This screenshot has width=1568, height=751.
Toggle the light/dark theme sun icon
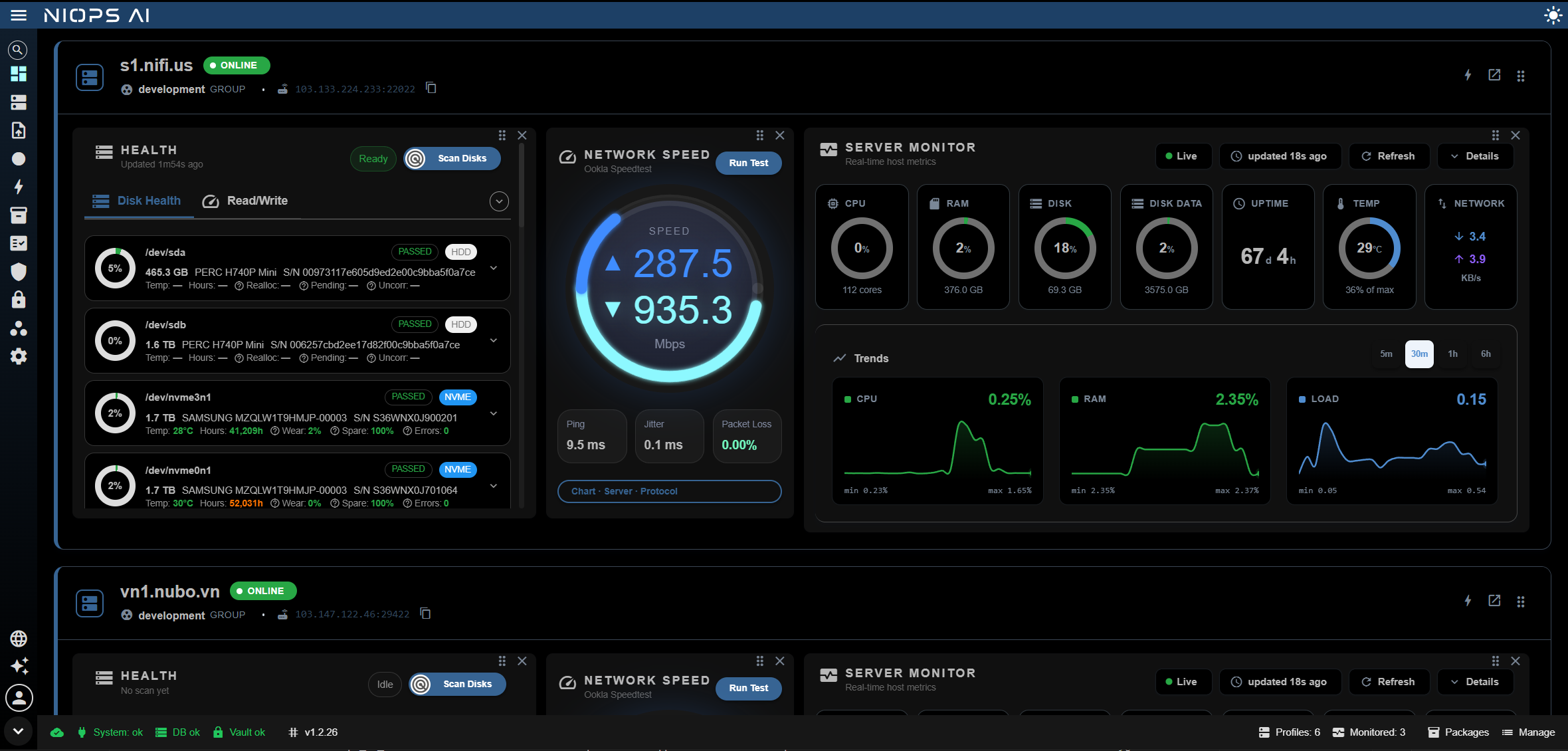point(1552,15)
